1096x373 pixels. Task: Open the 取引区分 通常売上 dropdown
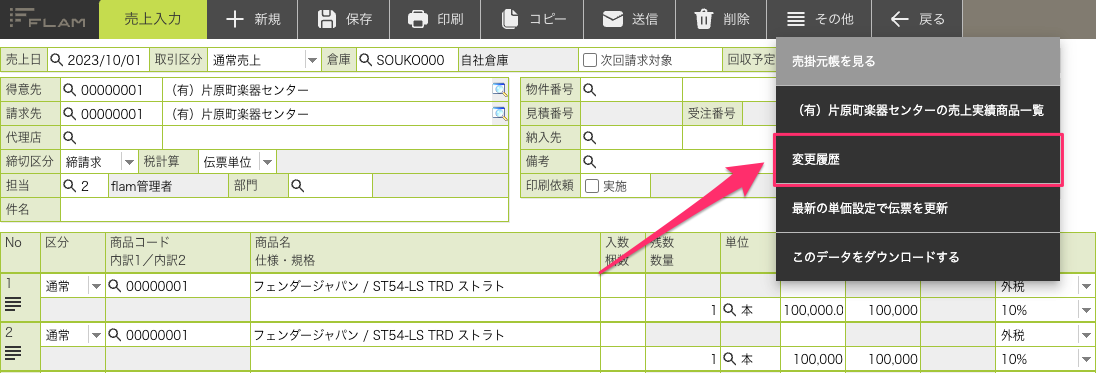(x=312, y=60)
